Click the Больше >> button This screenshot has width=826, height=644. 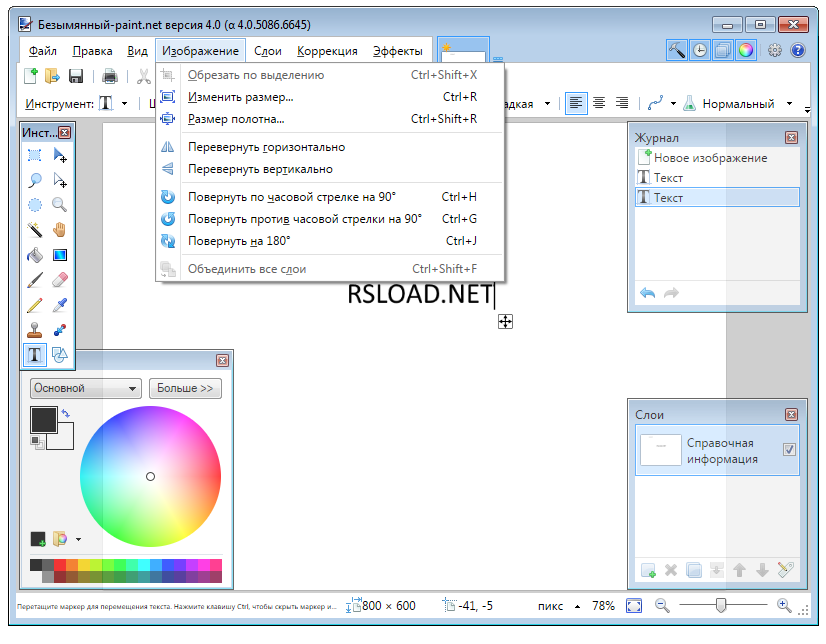click(x=185, y=389)
